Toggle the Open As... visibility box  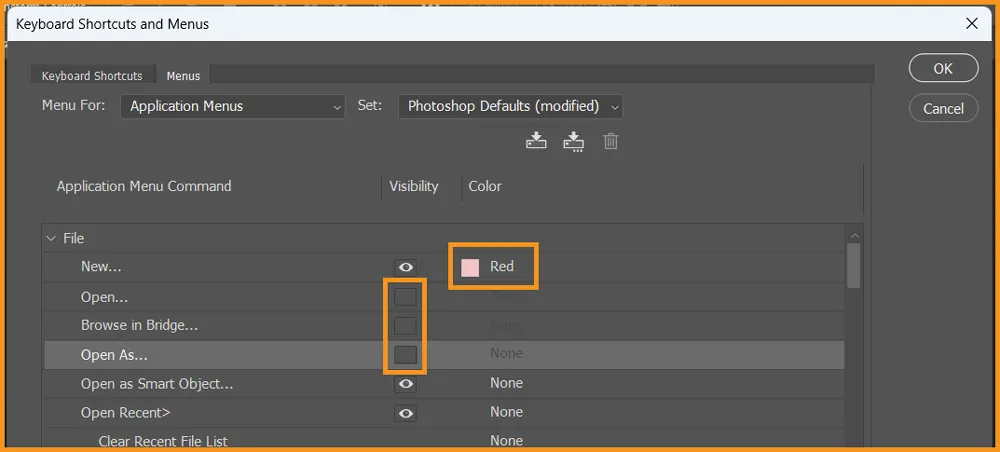(x=405, y=354)
